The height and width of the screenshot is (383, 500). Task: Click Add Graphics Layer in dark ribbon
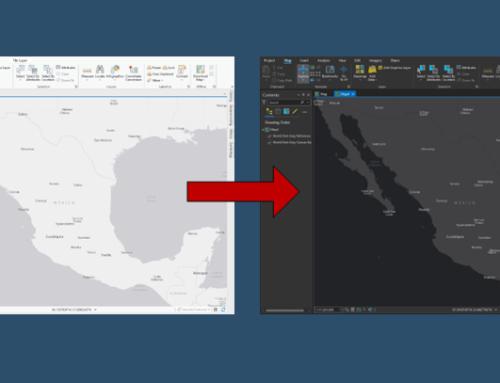395,68
